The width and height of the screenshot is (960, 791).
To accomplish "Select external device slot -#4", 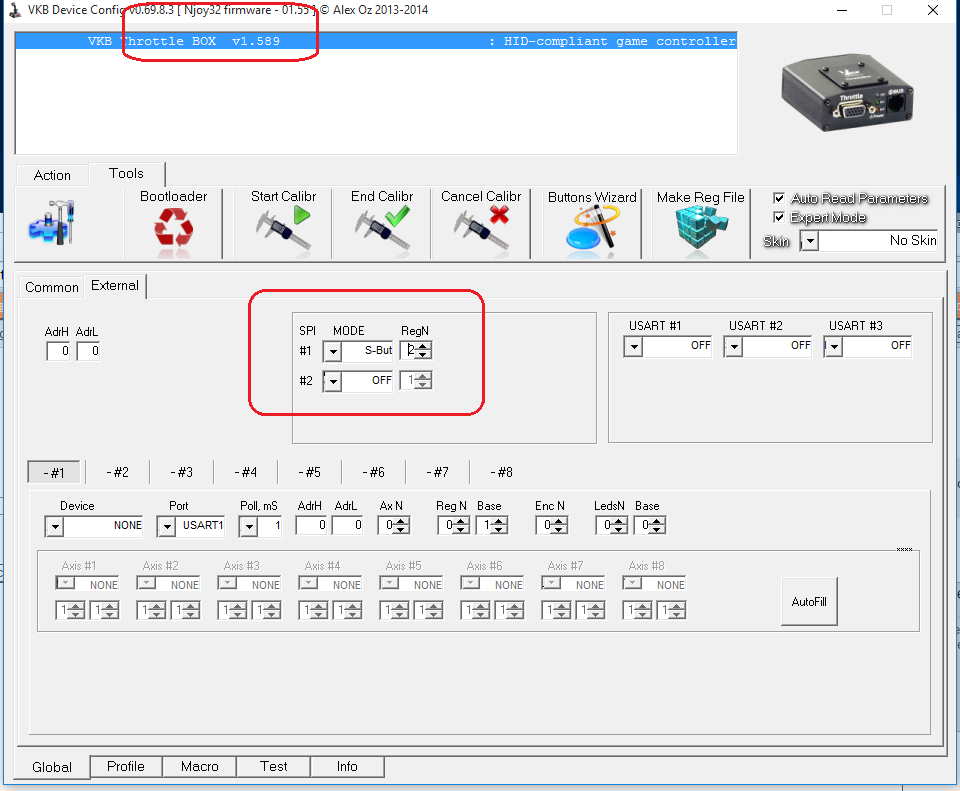I will click(246, 472).
